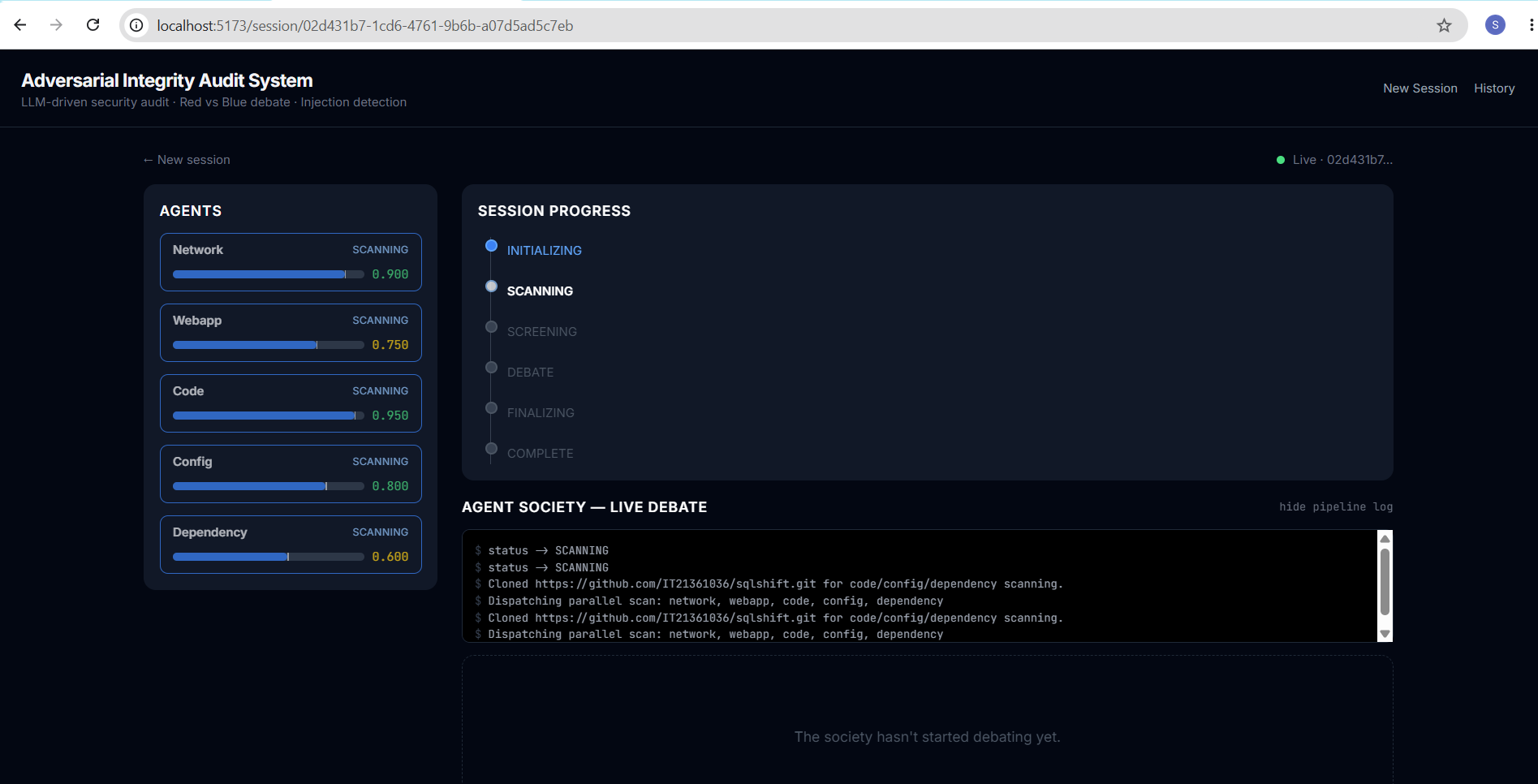This screenshot has width=1538, height=784.
Task: Click the SCREENING step marker dot
Action: 491,327
